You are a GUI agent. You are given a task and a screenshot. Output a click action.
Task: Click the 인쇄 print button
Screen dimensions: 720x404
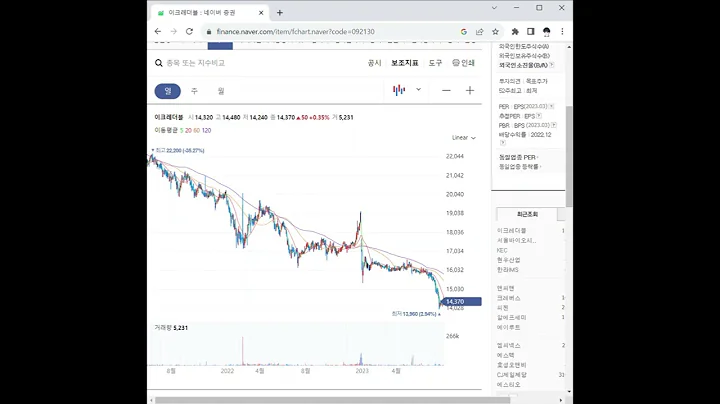coord(463,63)
